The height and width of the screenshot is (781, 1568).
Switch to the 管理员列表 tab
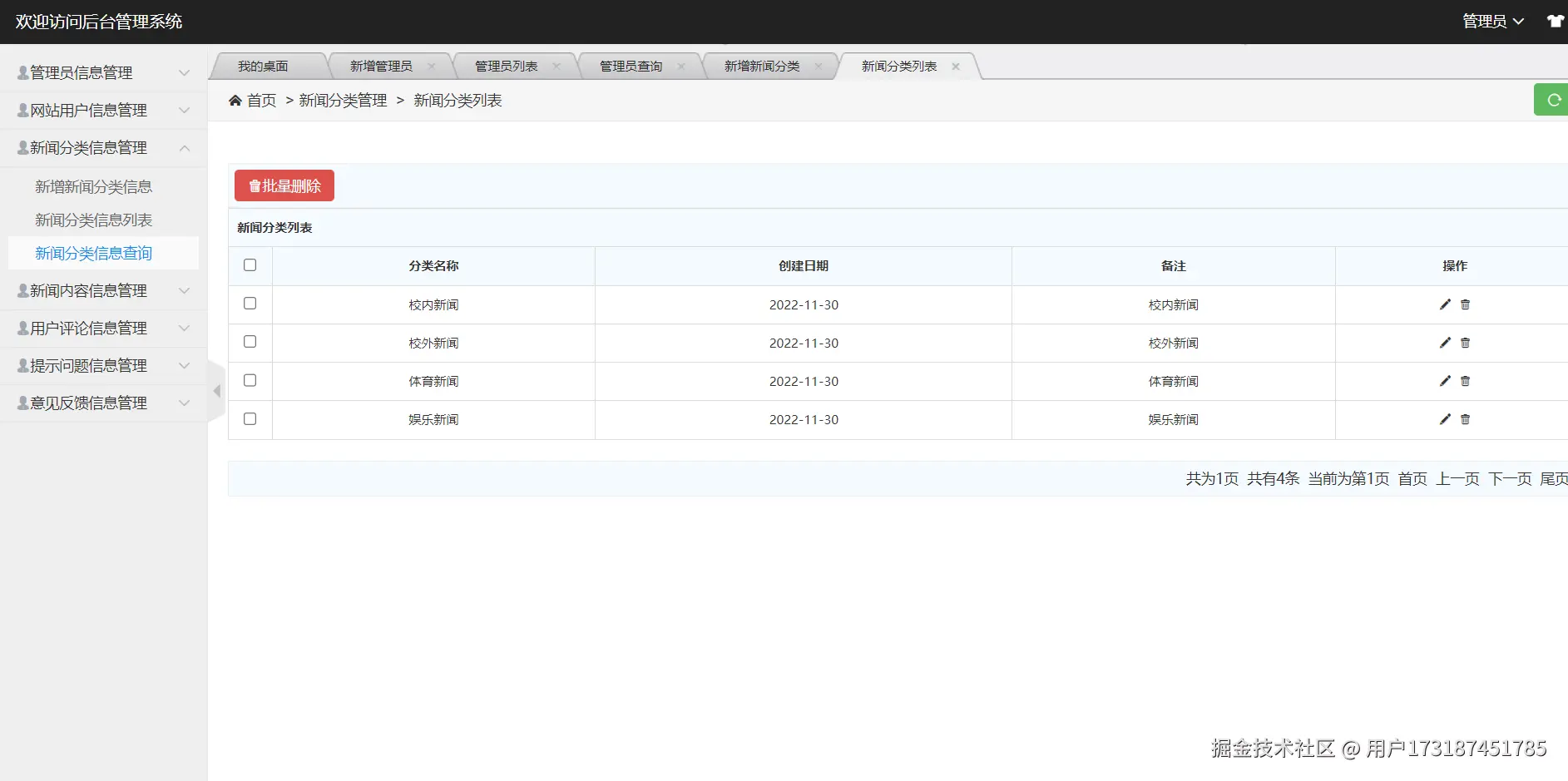coord(506,66)
